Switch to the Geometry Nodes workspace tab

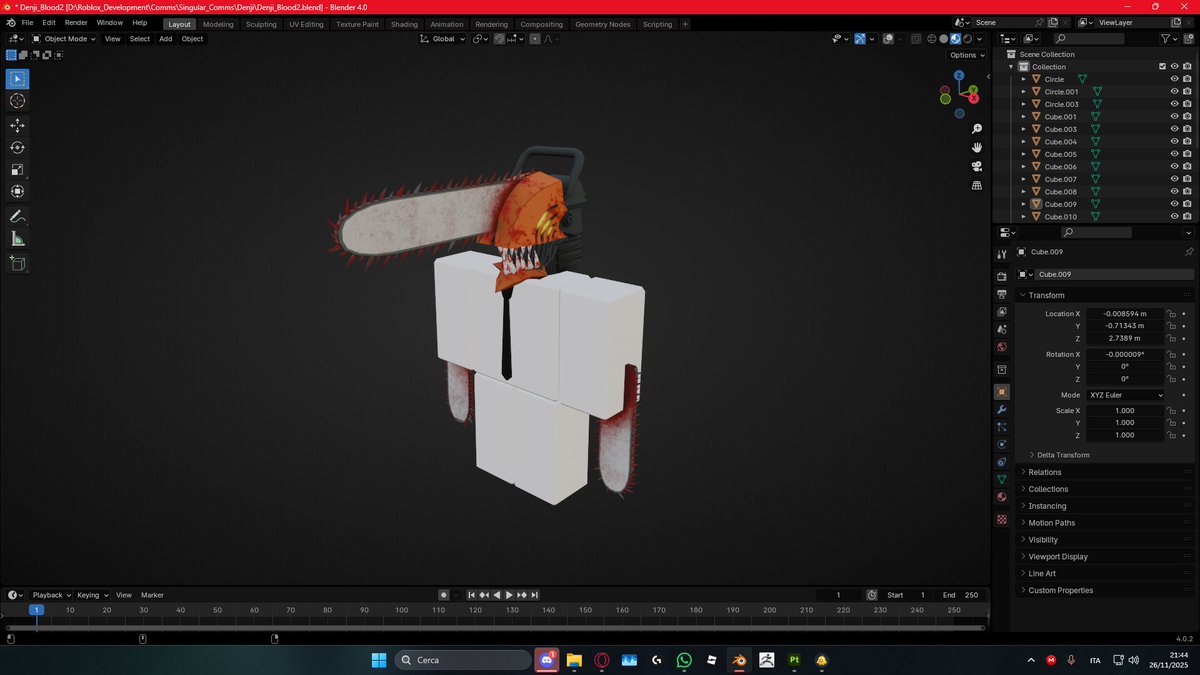click(603, 24)
